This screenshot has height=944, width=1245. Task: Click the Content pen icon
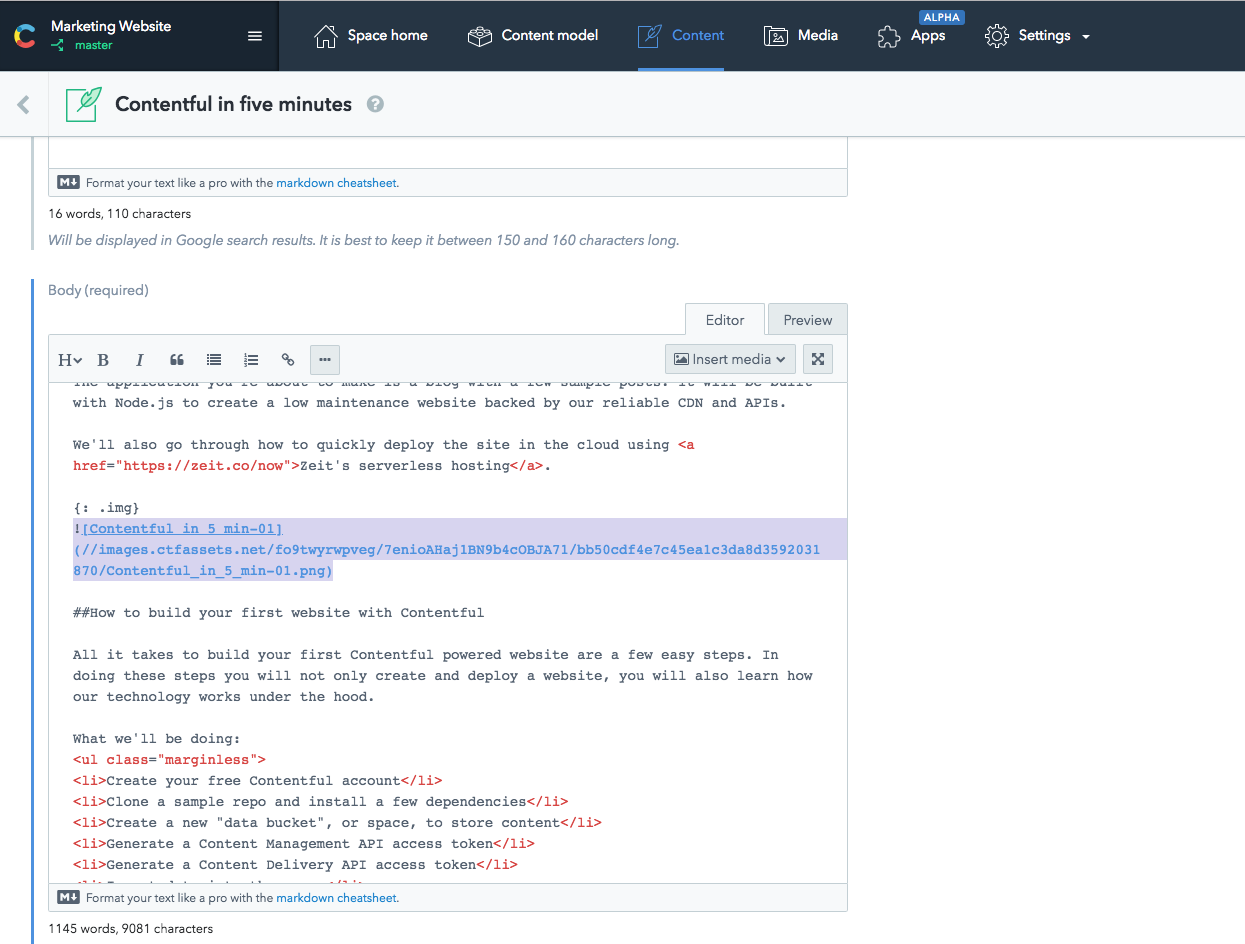click(650, 37)
